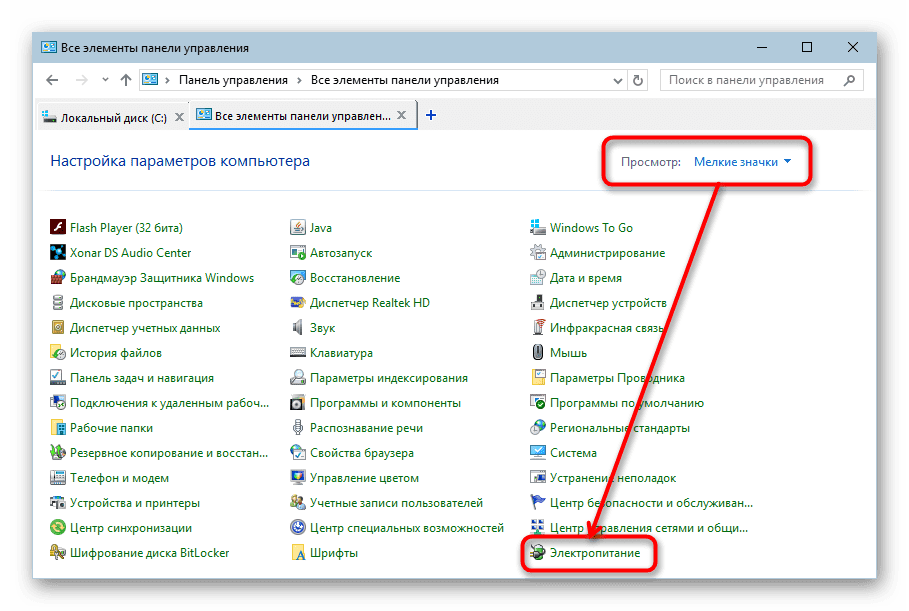This screenshot has height=611, width=909.
Task: Close the Локальный диск (C:) tab
Action: click(x=180, y=117)
